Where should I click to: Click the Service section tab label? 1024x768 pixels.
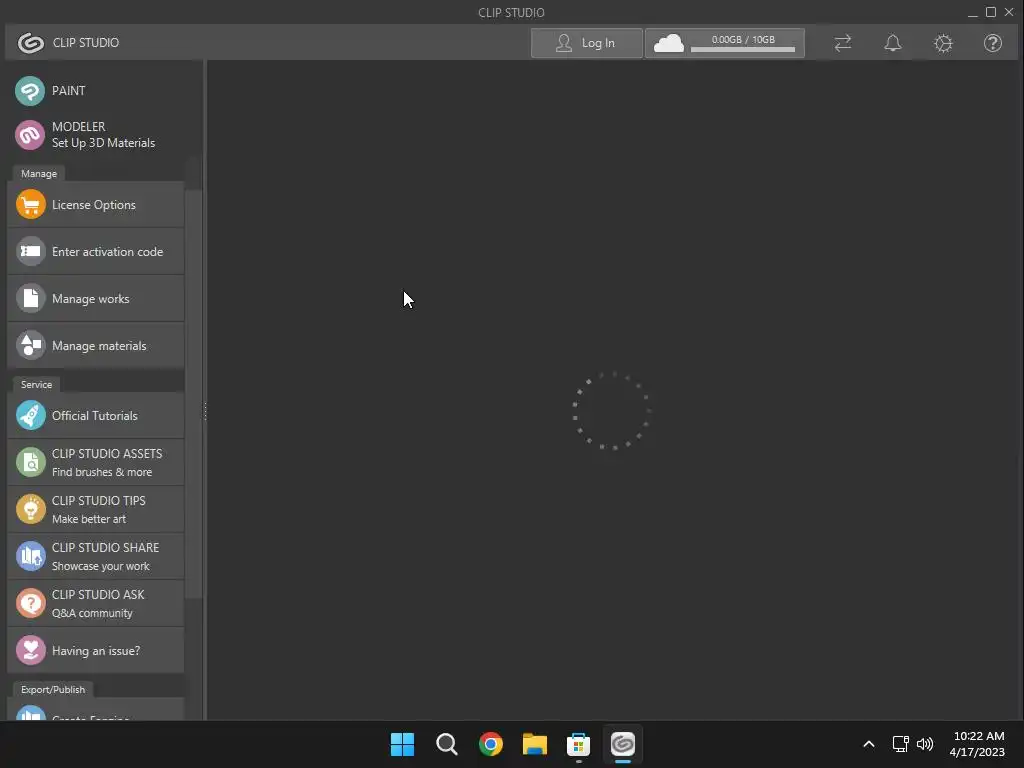(37, 385)
